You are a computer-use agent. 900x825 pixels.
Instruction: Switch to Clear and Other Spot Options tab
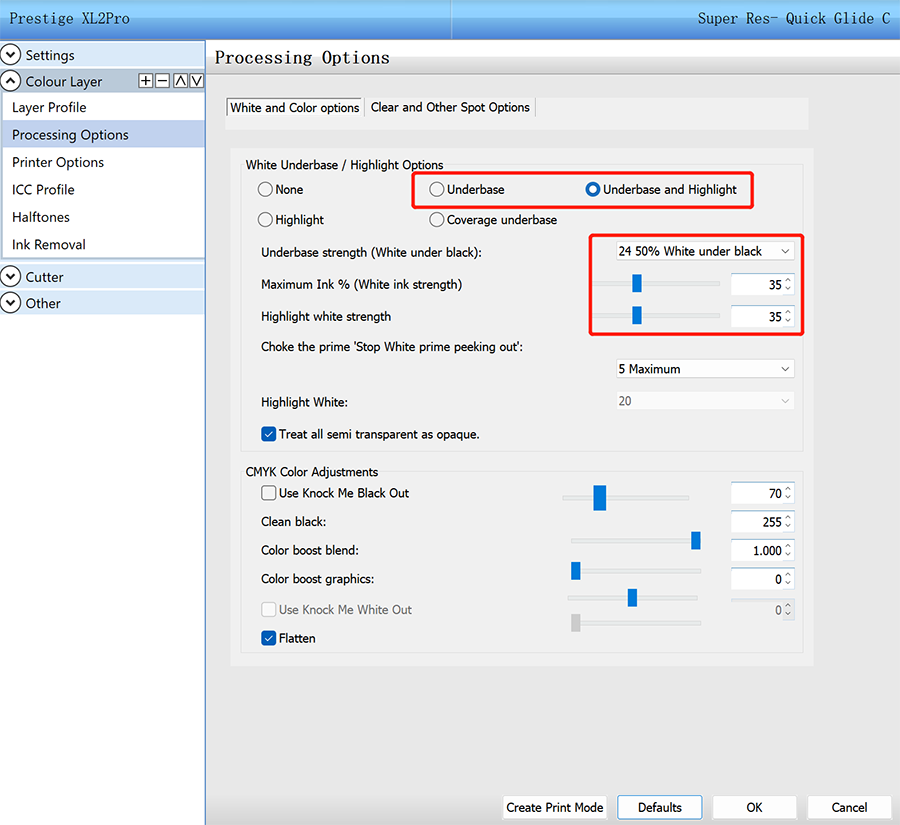click(x=450, y=107)
